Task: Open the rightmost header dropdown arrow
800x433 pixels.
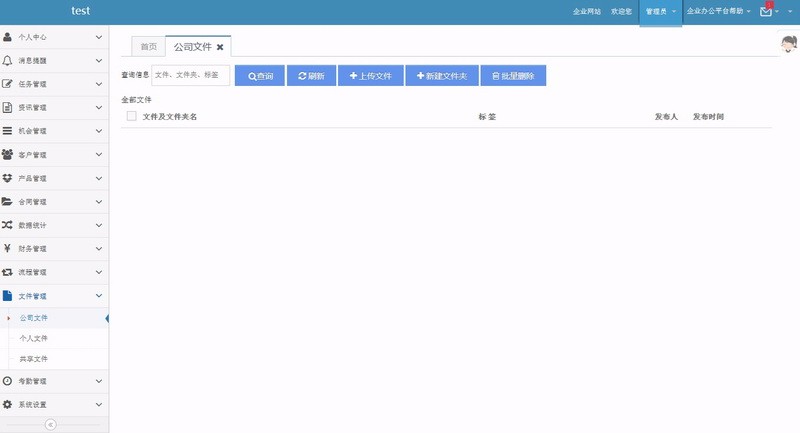Action: [790, 11]
